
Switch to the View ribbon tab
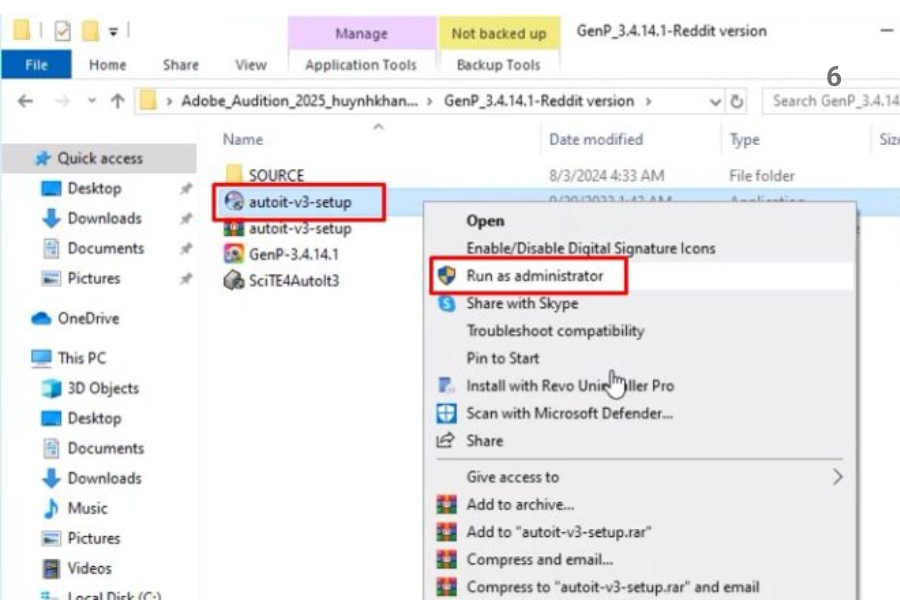tap(250, 65)
